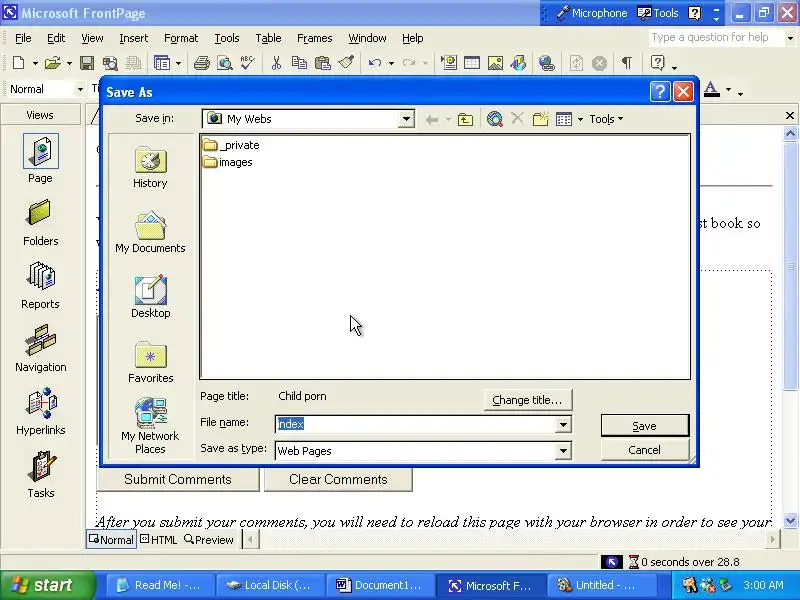Switch to Document1 on the taskbar
This screenshot has height=600, width=800.
tap(379, 585)
